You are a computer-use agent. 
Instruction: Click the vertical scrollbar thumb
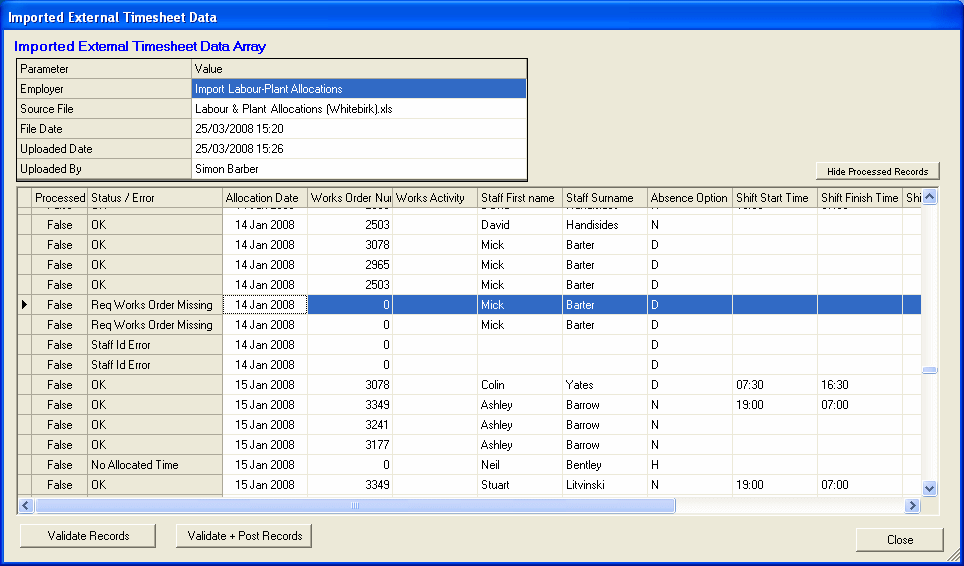coord(929,370)
